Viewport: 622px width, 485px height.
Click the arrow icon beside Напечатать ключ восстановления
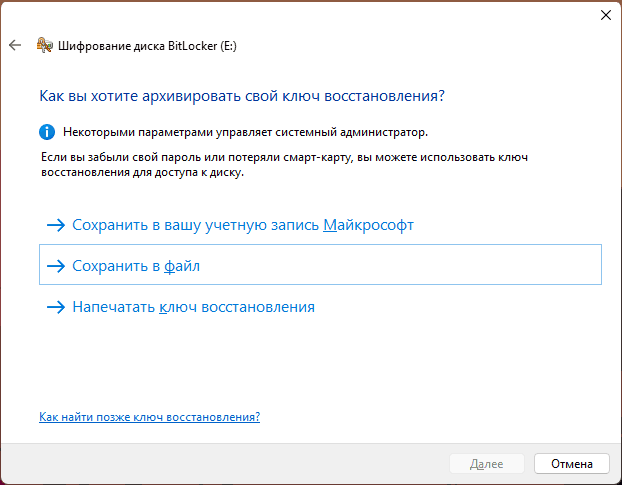56,307
